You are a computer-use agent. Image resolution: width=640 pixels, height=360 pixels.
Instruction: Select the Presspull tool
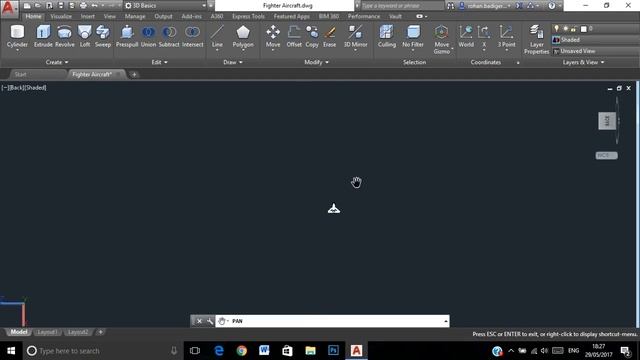pyautogui.click(x=127, y=37)
